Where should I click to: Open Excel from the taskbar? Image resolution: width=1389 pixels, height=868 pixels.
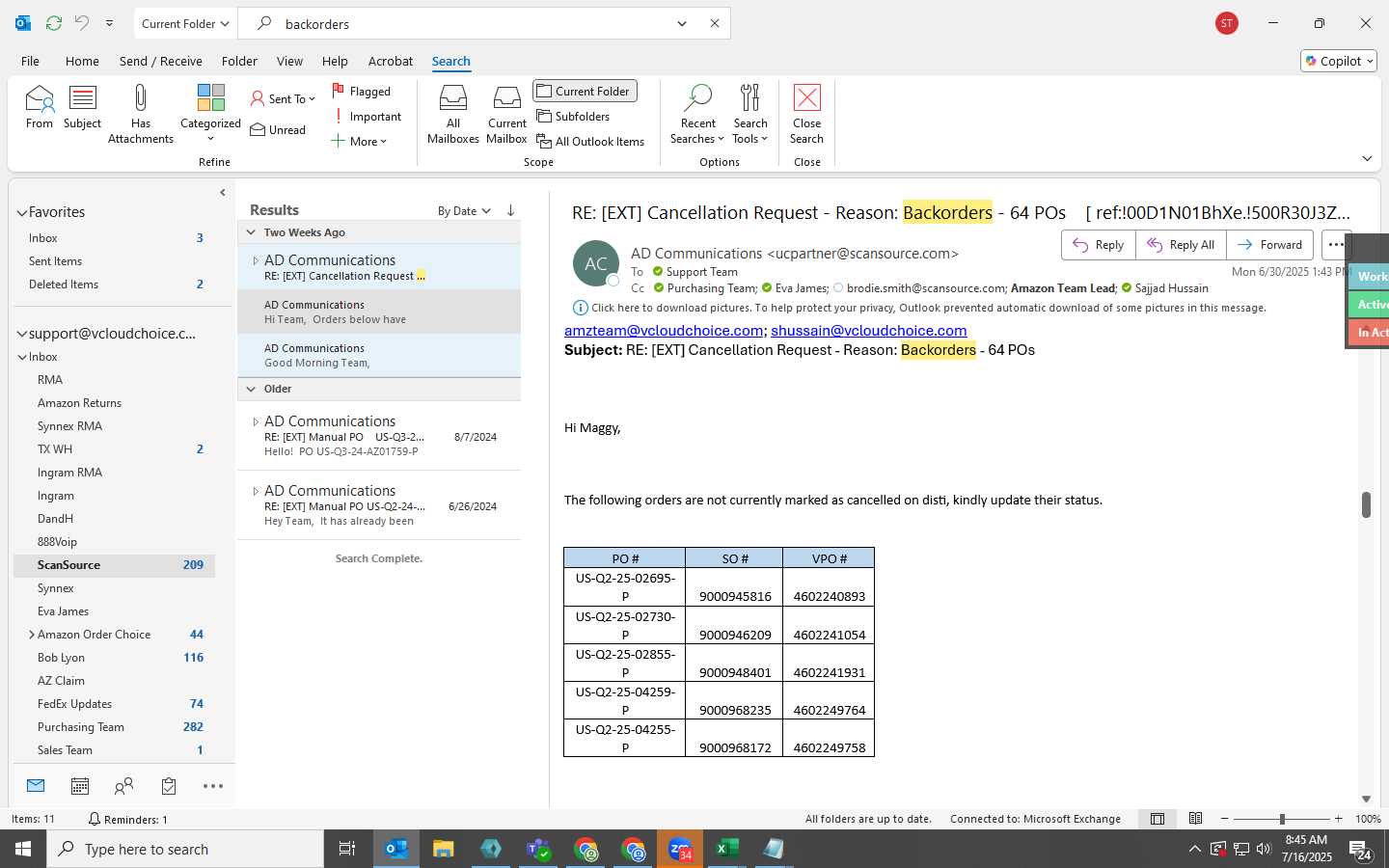(726, 849)
